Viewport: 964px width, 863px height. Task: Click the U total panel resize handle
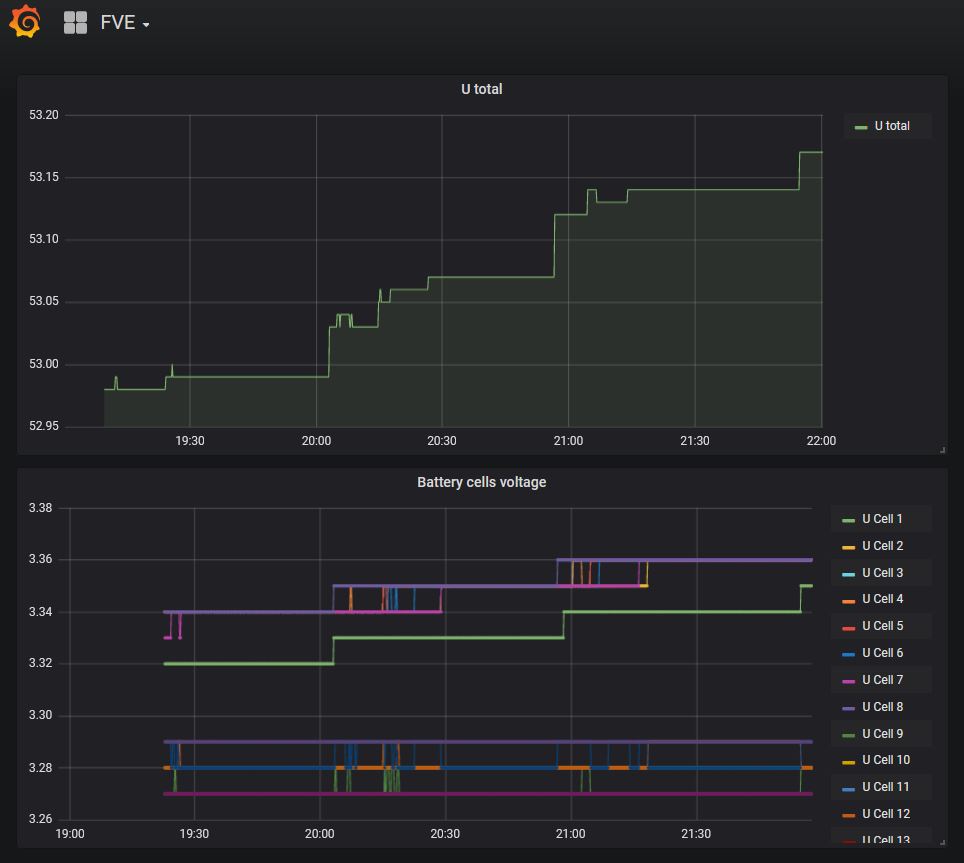pyautogui.click(x=942, y=450)
